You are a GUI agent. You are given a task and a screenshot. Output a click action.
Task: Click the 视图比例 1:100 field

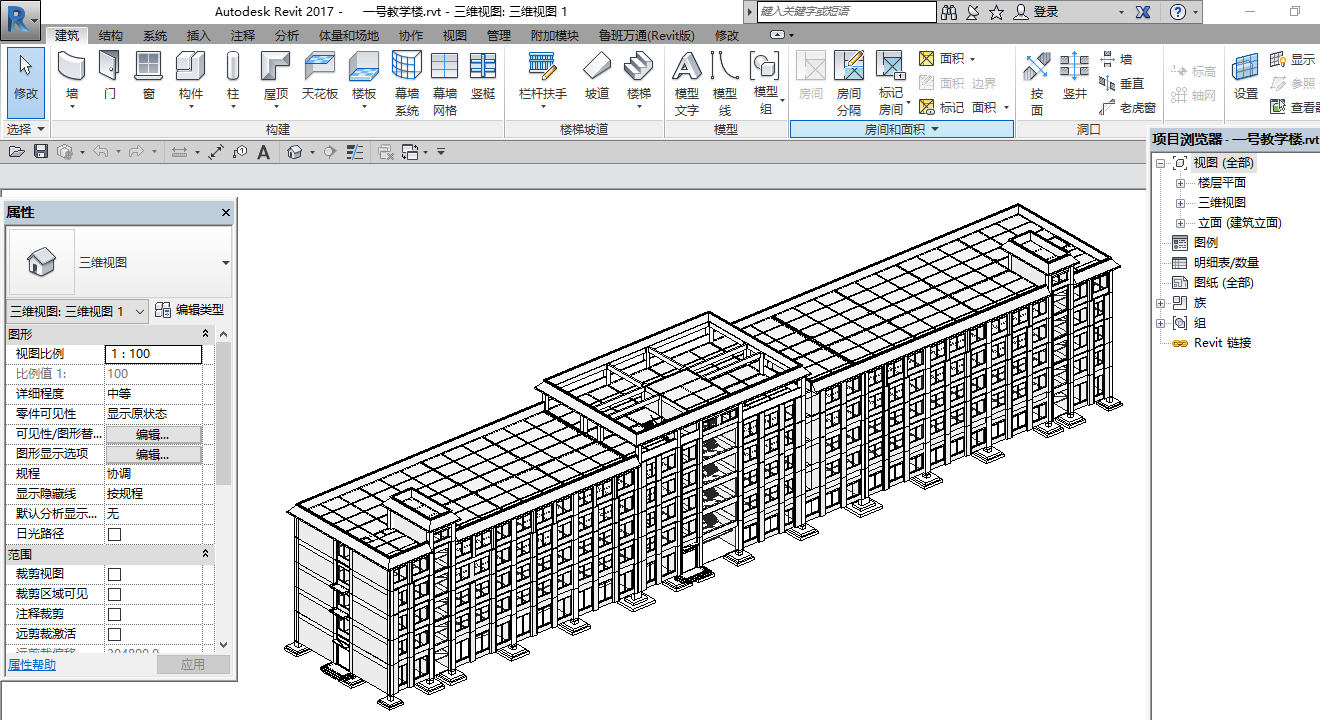pyautogui.click(x=153, y=354)
